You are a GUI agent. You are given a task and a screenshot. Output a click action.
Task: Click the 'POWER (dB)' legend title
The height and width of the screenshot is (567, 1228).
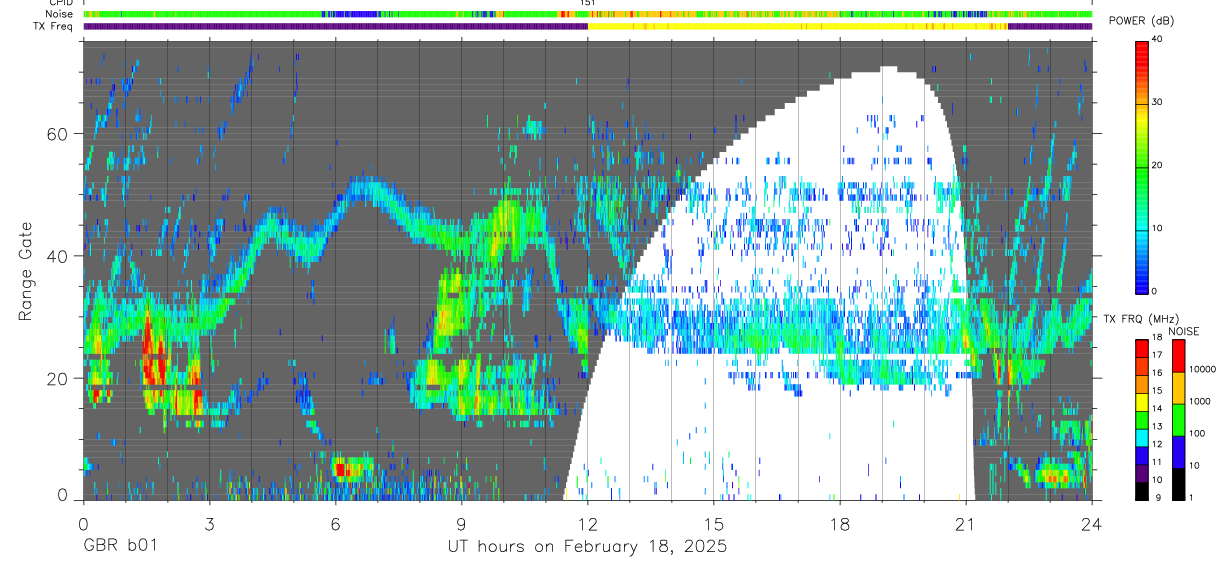tap(1143, 21)
